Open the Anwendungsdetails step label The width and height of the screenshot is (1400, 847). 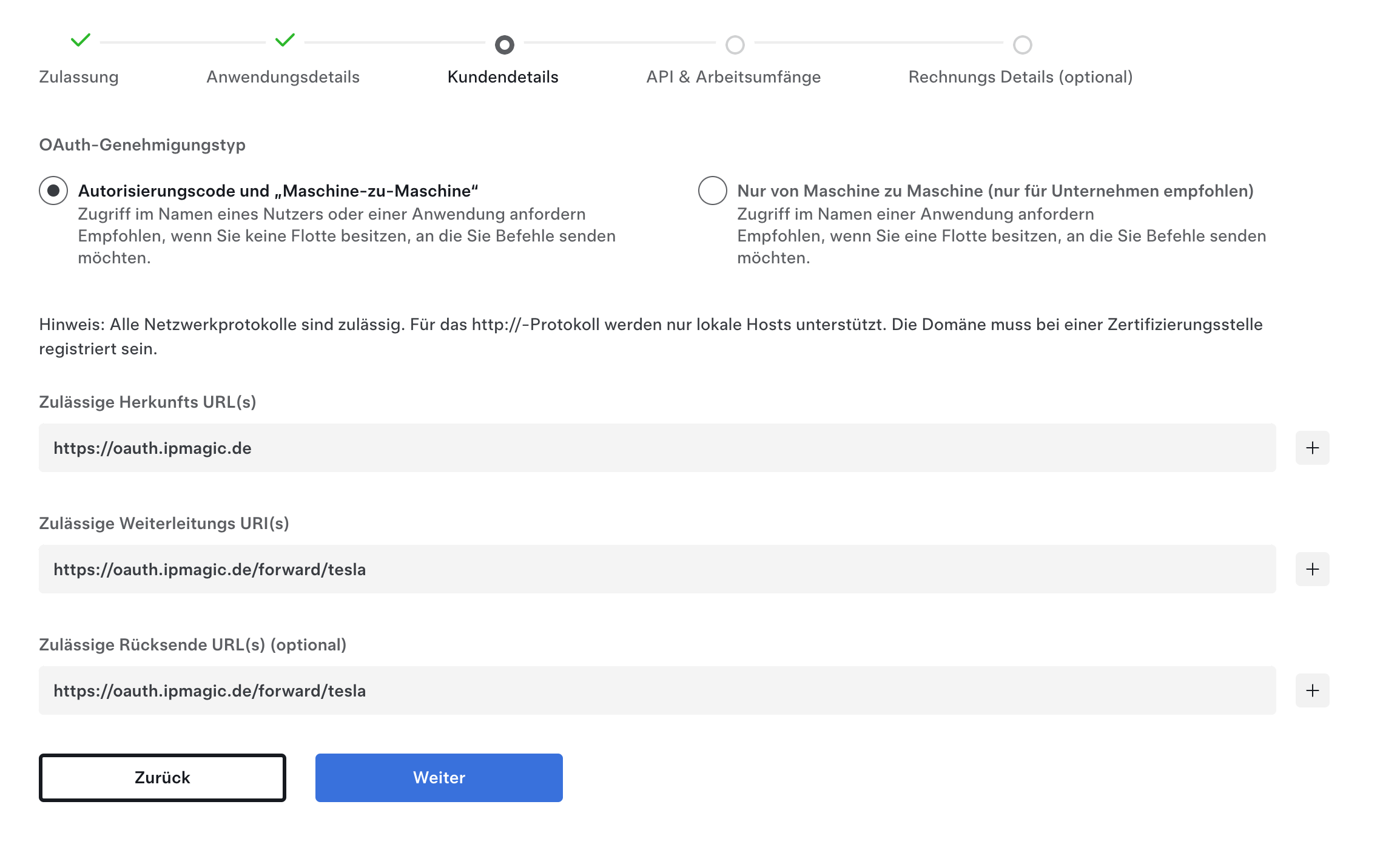coord(283,77)
